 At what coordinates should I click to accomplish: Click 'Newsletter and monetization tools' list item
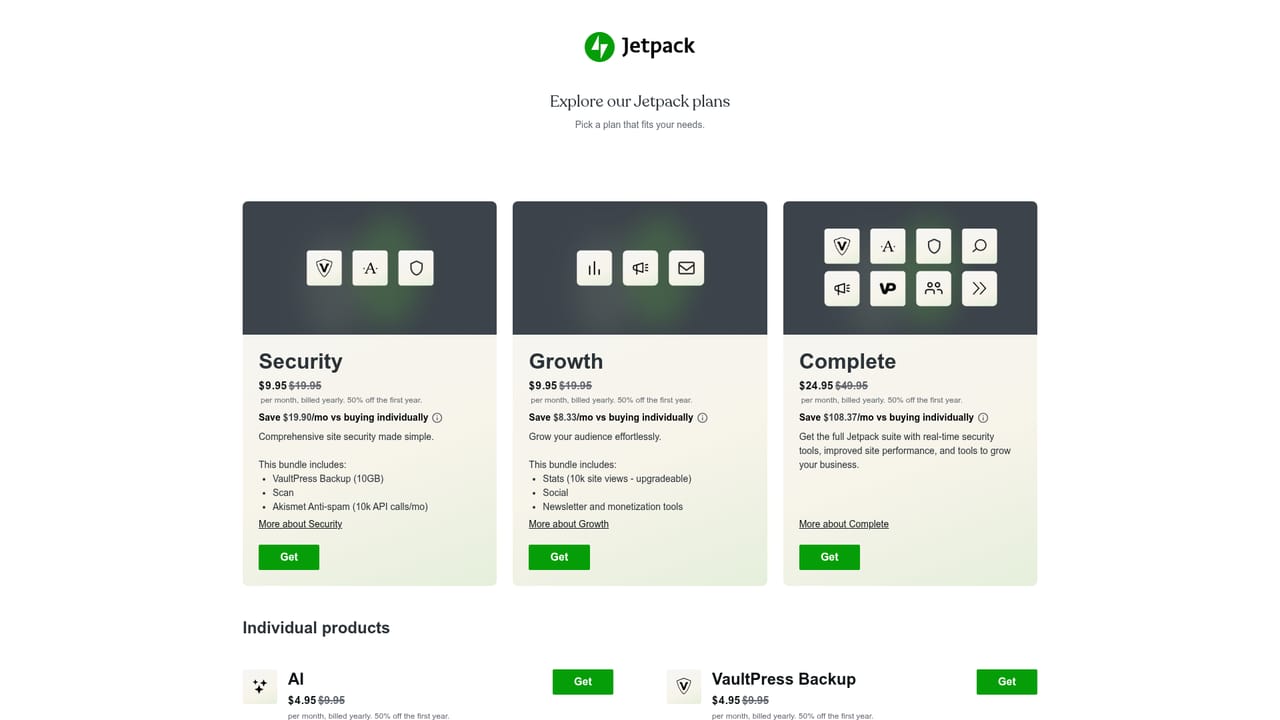(613, 506)
